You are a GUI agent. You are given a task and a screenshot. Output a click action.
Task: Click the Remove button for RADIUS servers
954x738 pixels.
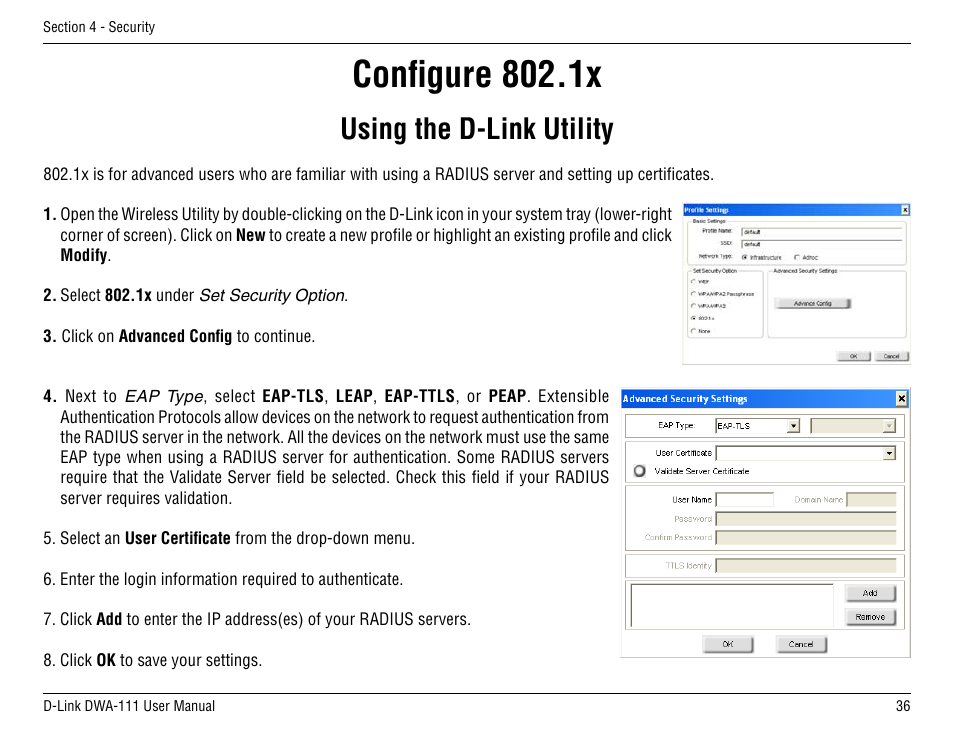(x=870, y=617)
